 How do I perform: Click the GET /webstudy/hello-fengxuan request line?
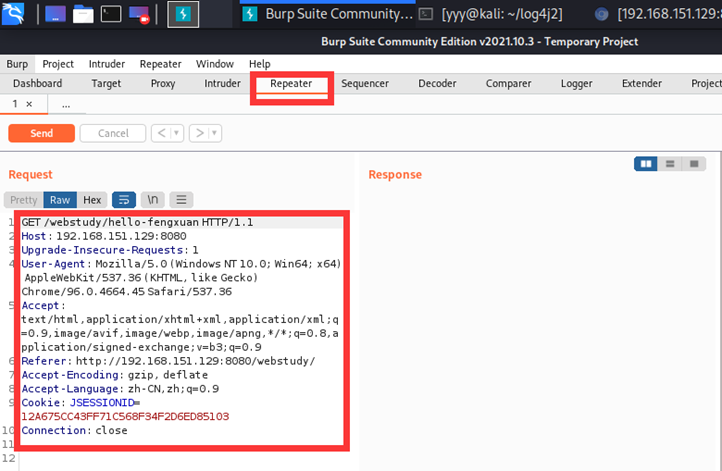click(x=137, y=222)
